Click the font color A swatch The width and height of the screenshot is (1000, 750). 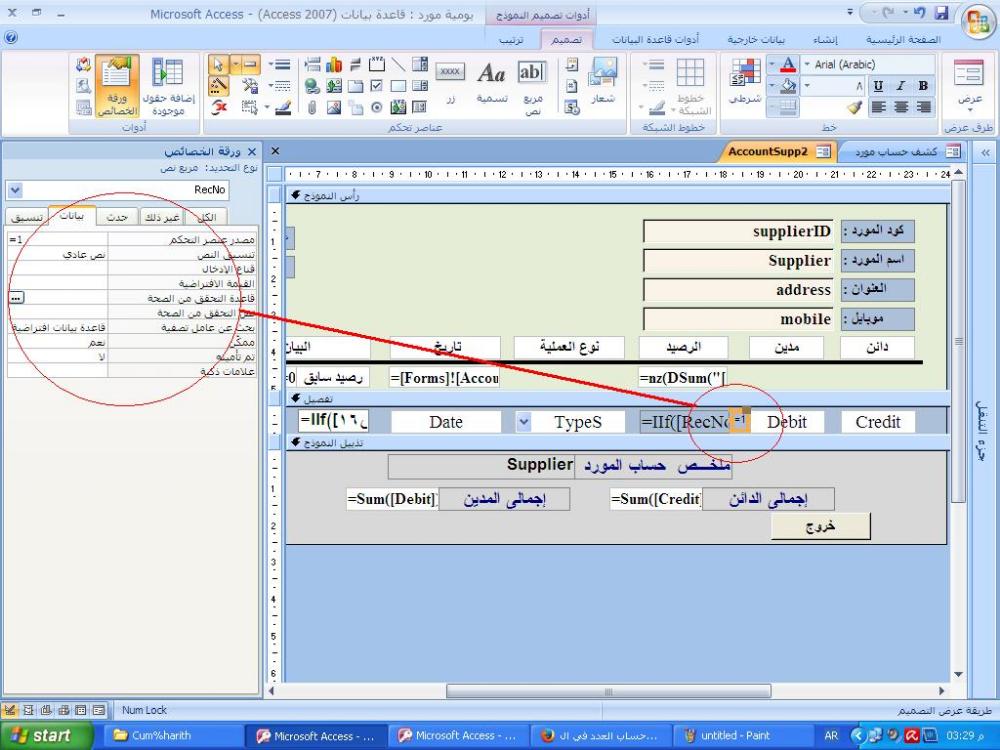(788, 64)
